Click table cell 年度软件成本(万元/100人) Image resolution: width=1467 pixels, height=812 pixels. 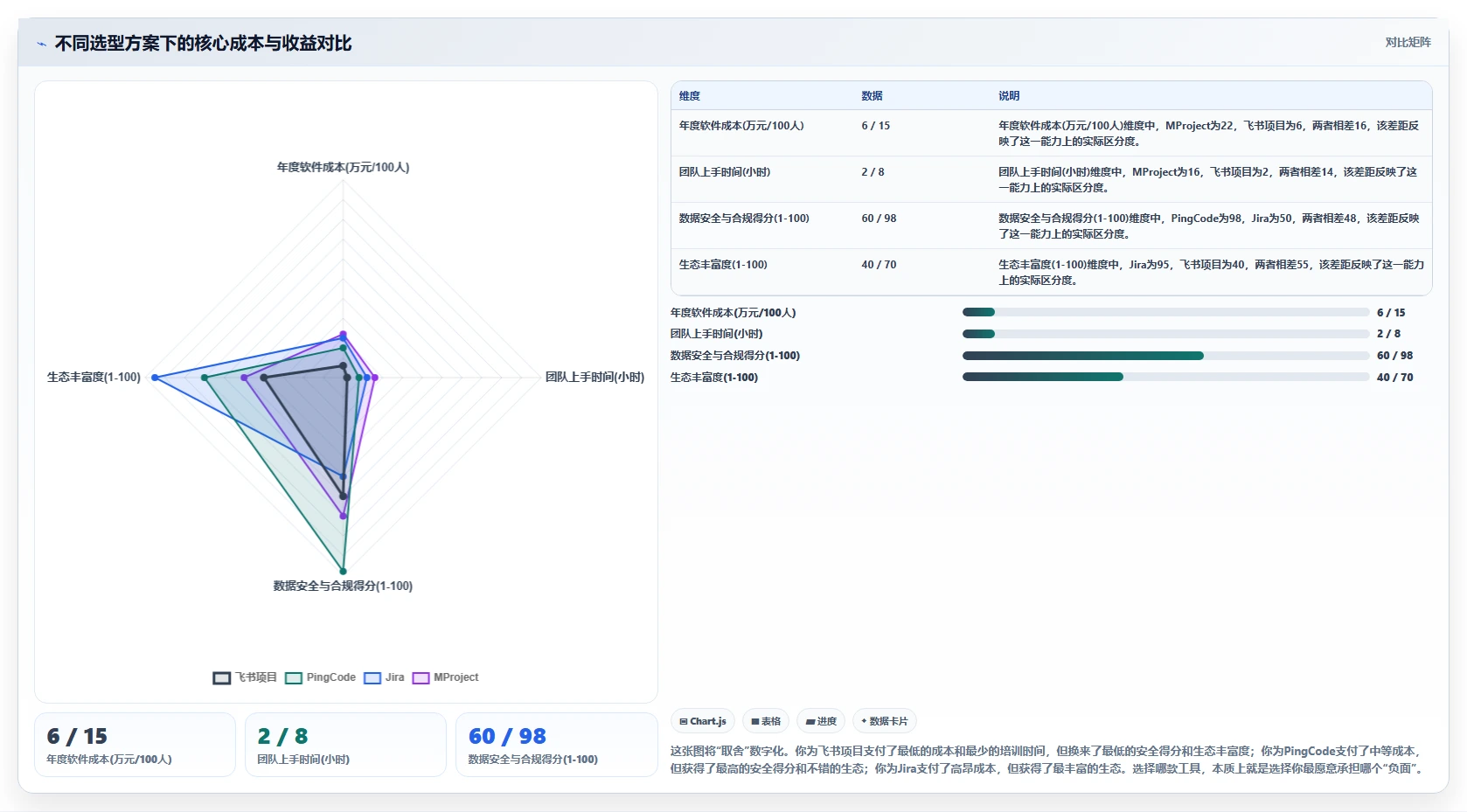point(741,126)
